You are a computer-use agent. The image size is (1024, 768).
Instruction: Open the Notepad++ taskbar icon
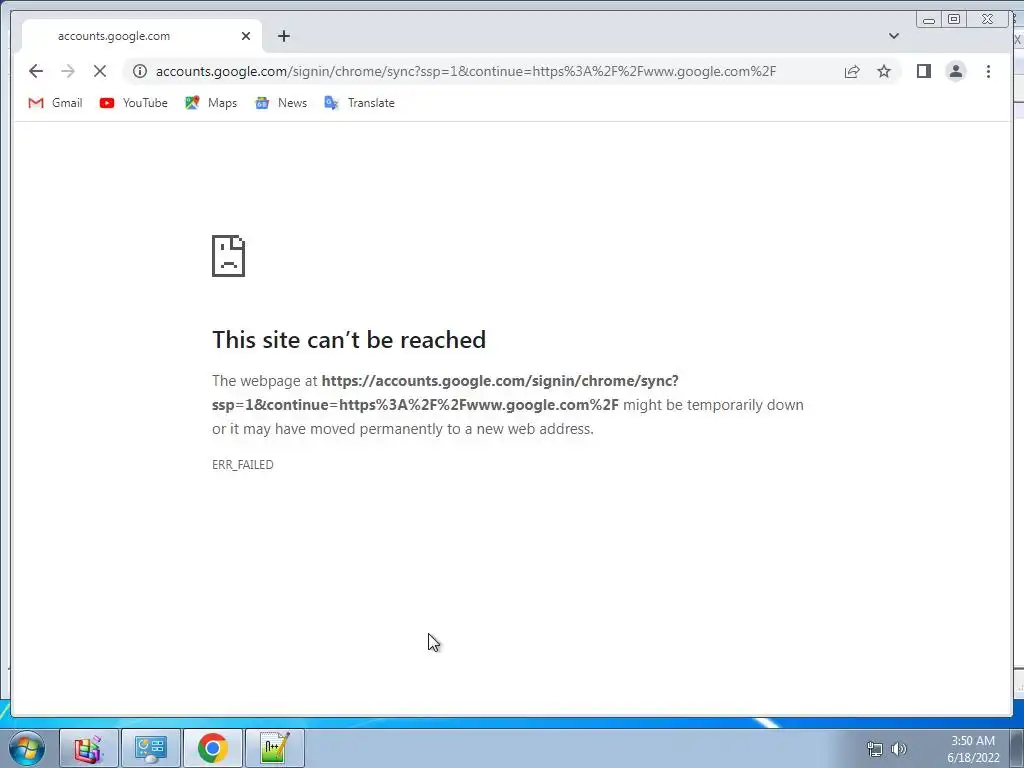(x=275, y=748)
